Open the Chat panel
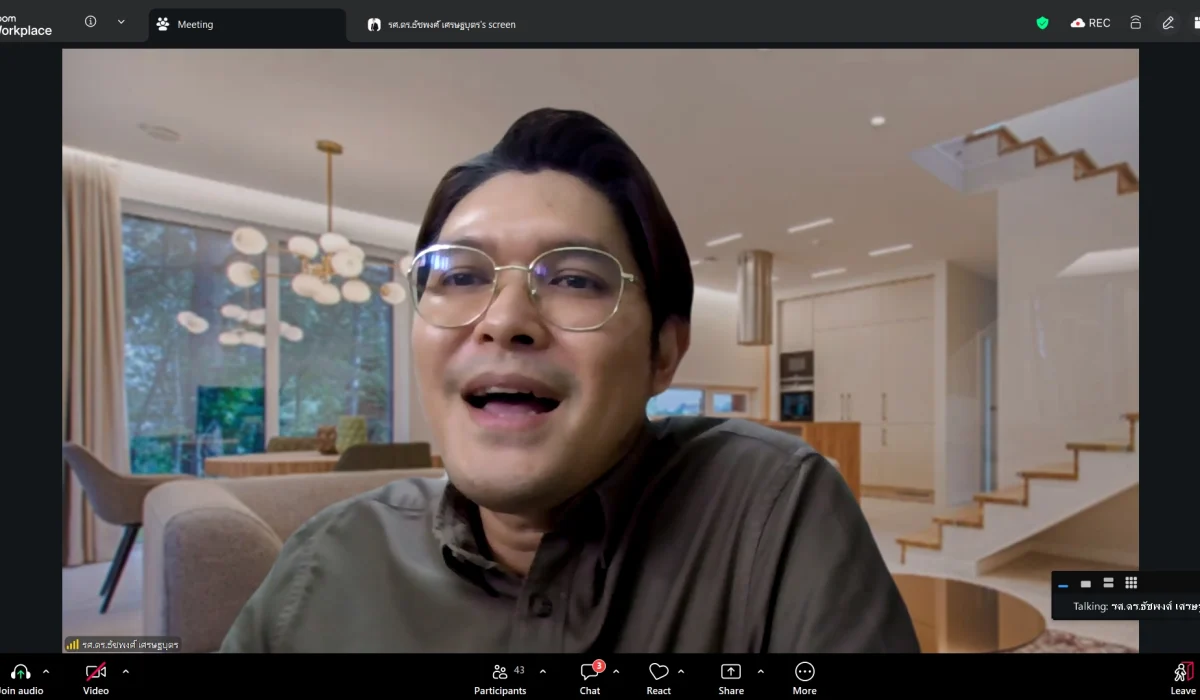 (590, 672)
